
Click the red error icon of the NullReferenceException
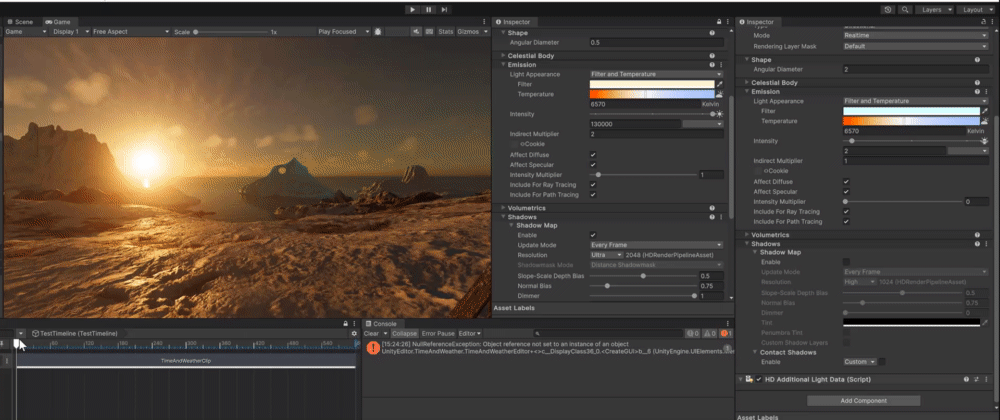coord(372,347)
